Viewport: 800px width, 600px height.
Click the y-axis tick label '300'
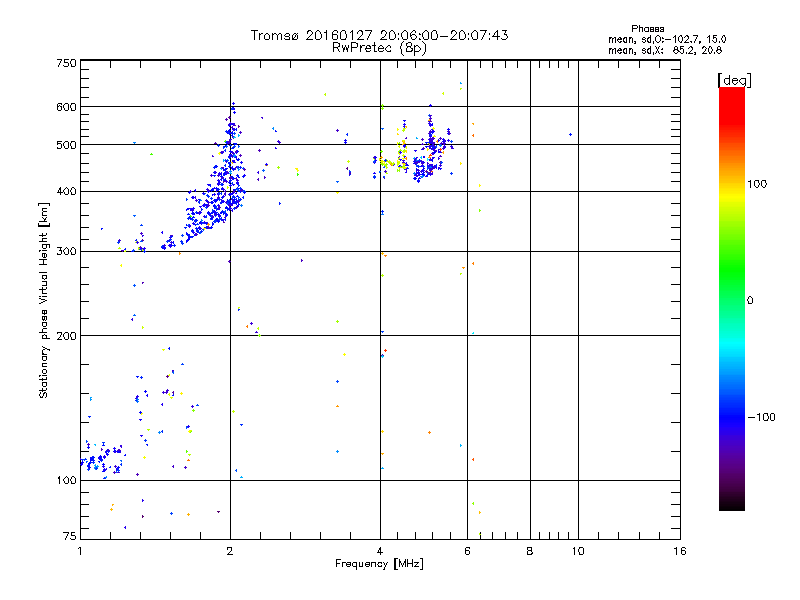point(66,252)
